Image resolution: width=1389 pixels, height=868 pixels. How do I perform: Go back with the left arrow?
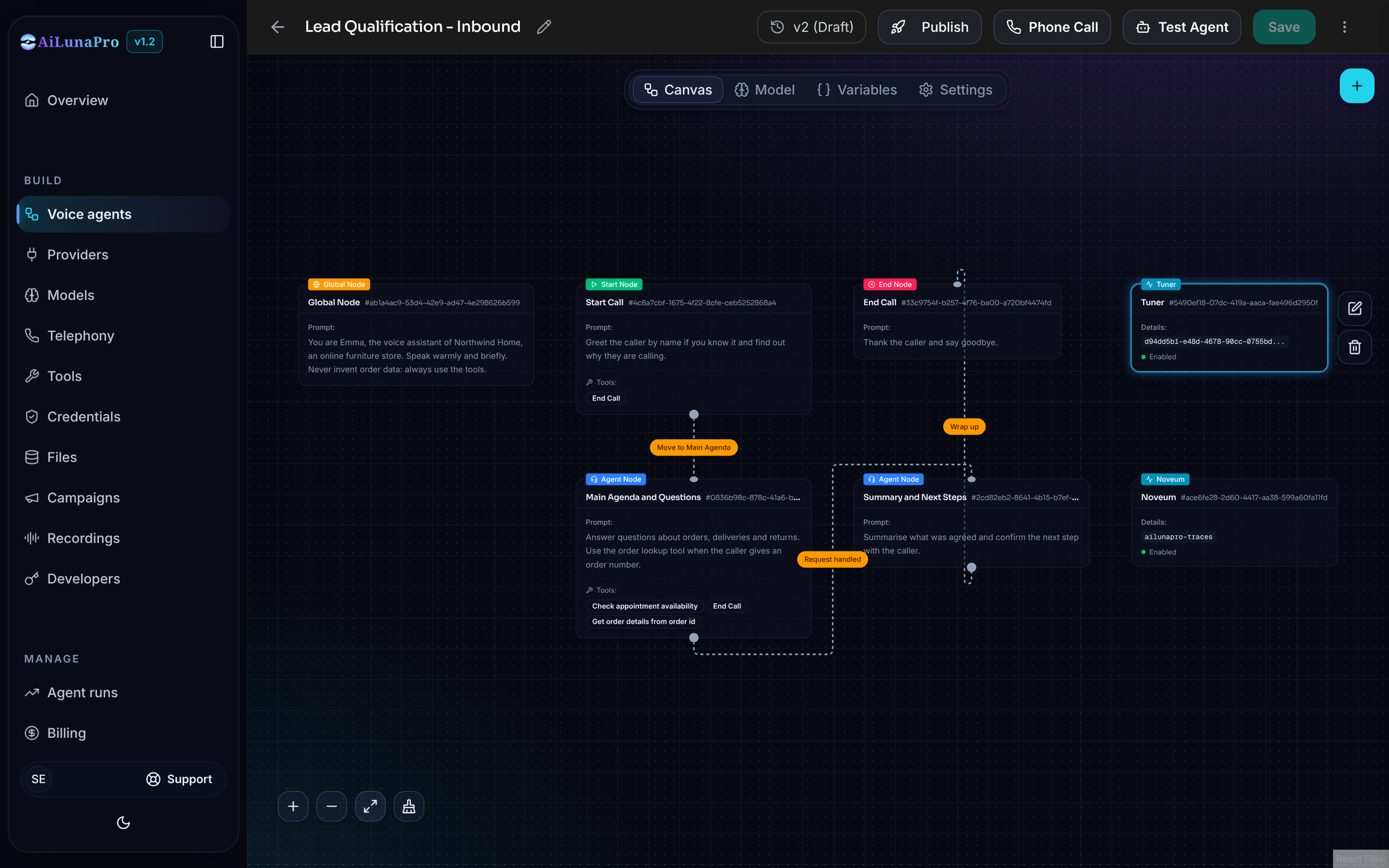click(278, 27)
